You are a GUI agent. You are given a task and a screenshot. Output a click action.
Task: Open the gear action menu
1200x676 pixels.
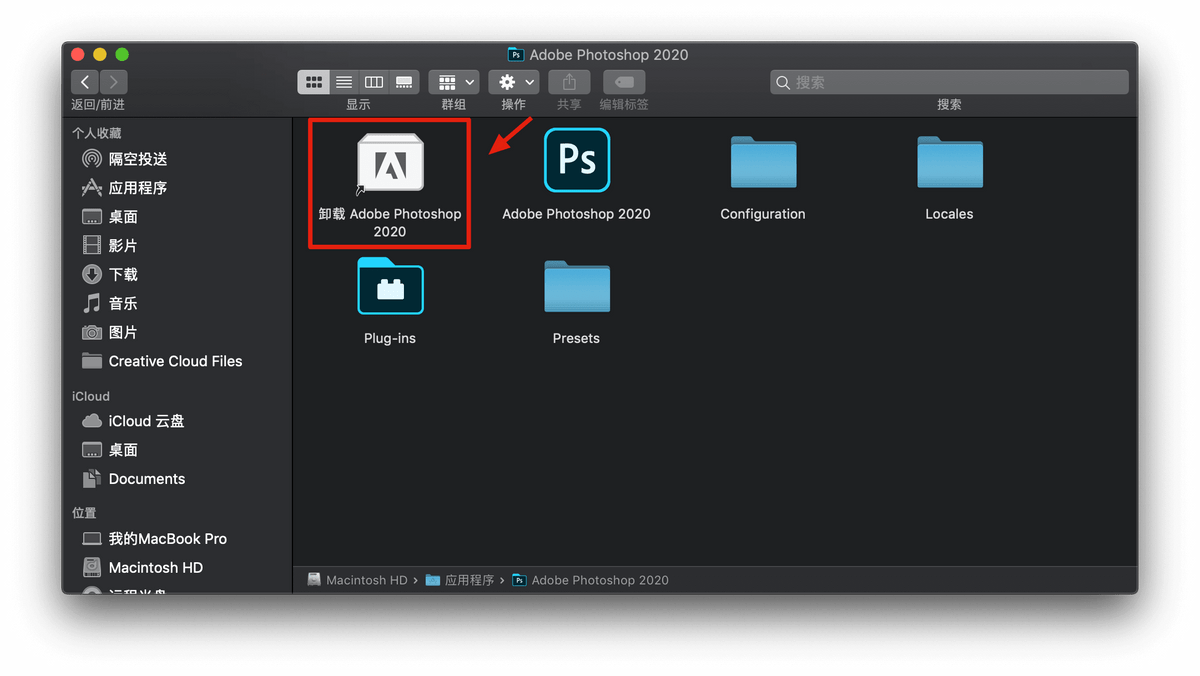pos(514,82)
